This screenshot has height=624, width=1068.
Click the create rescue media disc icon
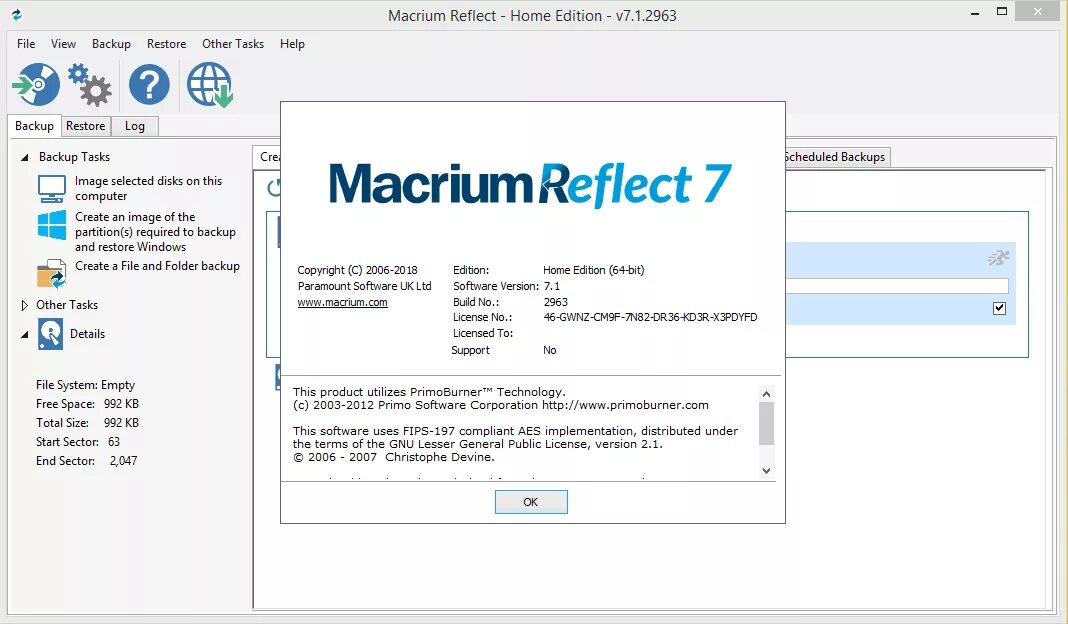coord(36,84)
